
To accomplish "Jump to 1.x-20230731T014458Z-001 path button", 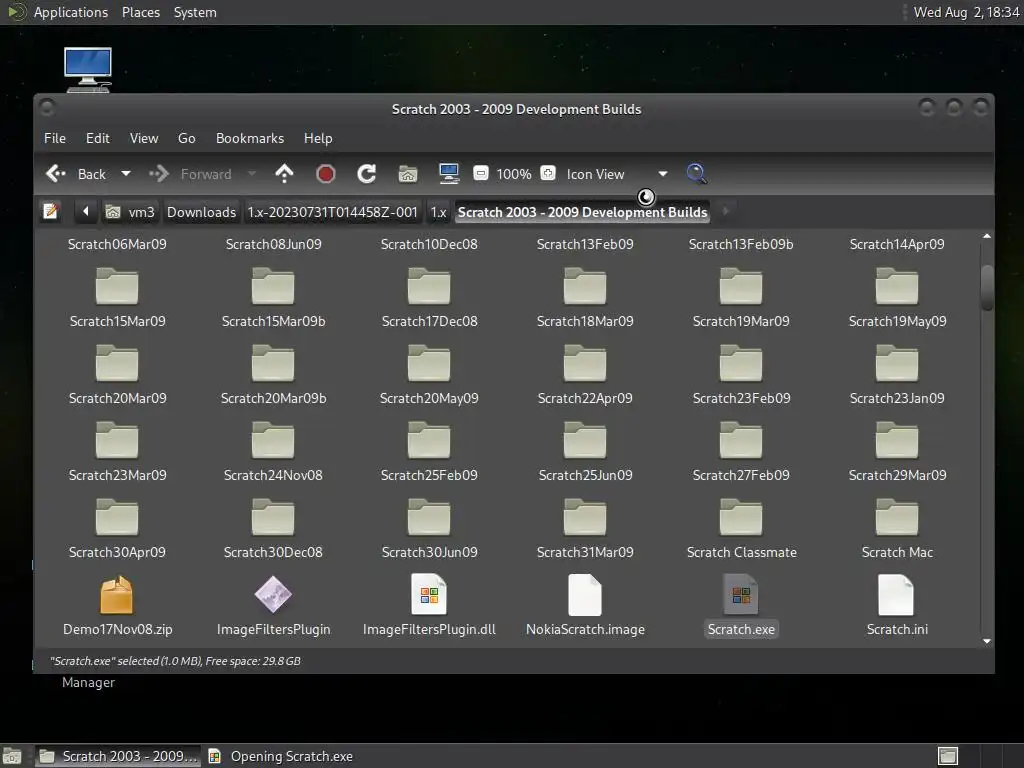I will 332,212.
